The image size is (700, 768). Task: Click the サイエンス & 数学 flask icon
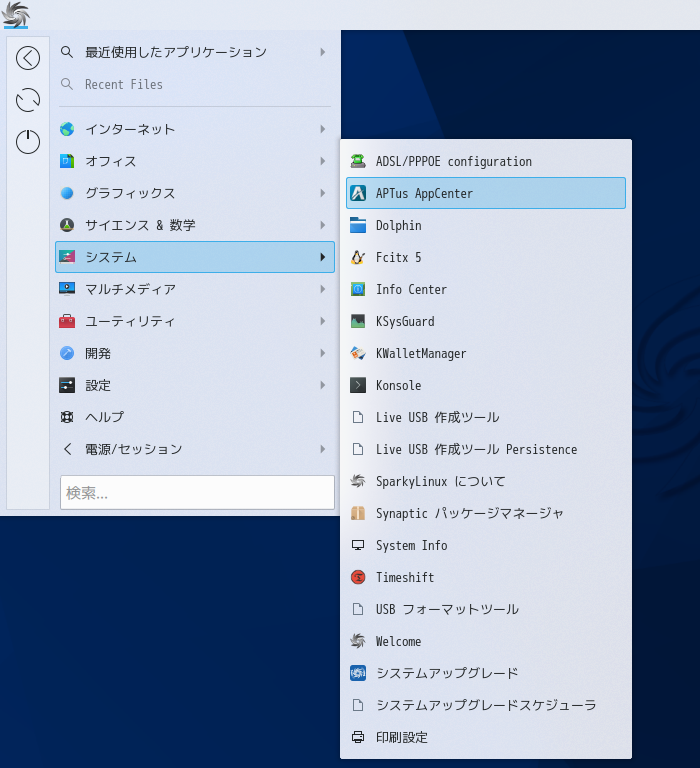(x=67, y=225)
